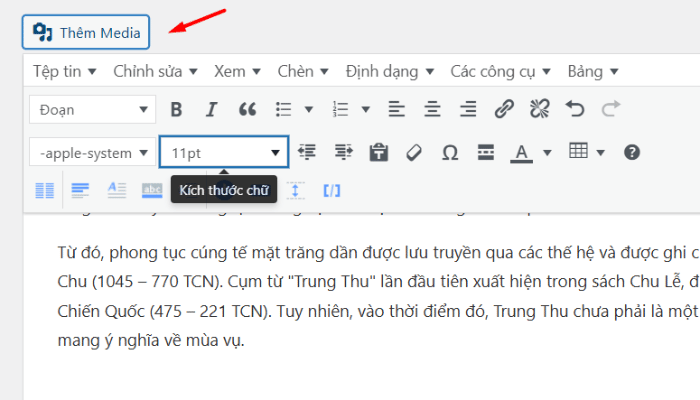700x400 pixels.
Task: Toggle blockquote formatting
Action: pyautogui.click(x=247, y=109)
